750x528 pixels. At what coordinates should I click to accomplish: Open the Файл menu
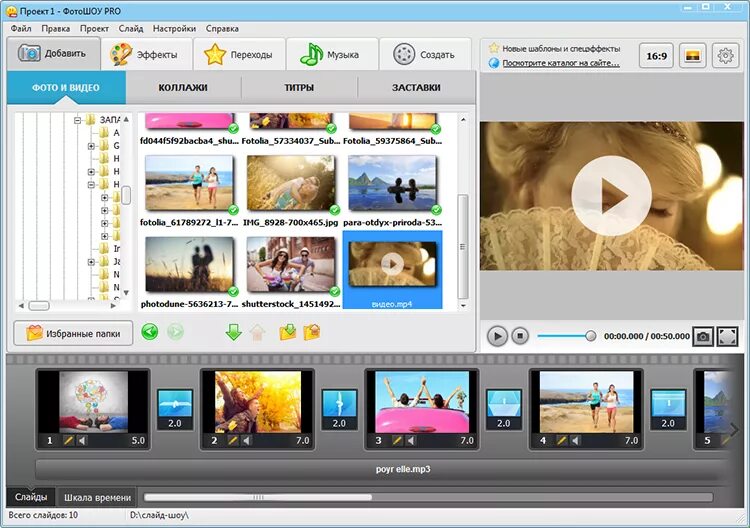[21, 29]
